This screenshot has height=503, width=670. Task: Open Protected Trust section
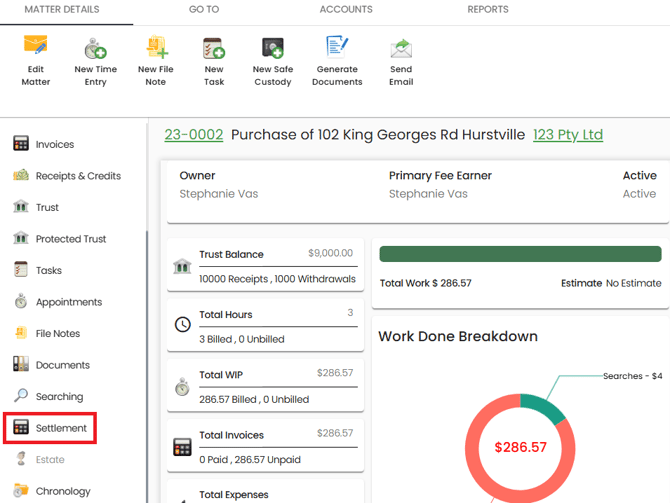(x=70, y=239)
